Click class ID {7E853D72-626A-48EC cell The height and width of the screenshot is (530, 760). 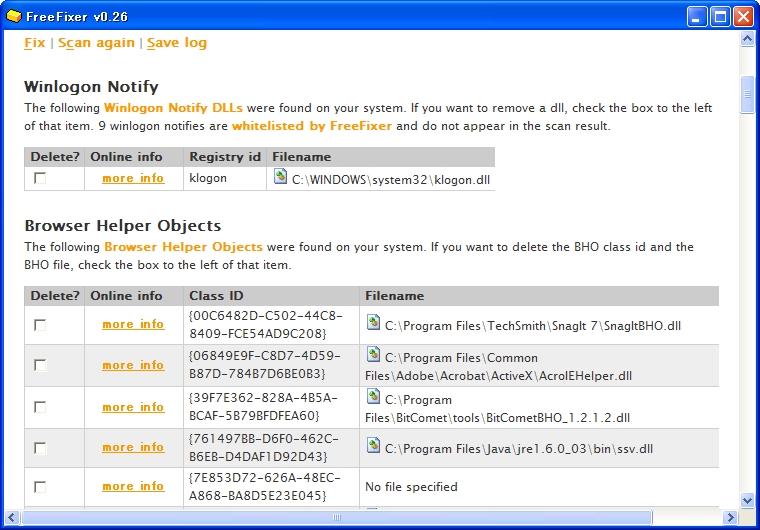pos(271,487)
